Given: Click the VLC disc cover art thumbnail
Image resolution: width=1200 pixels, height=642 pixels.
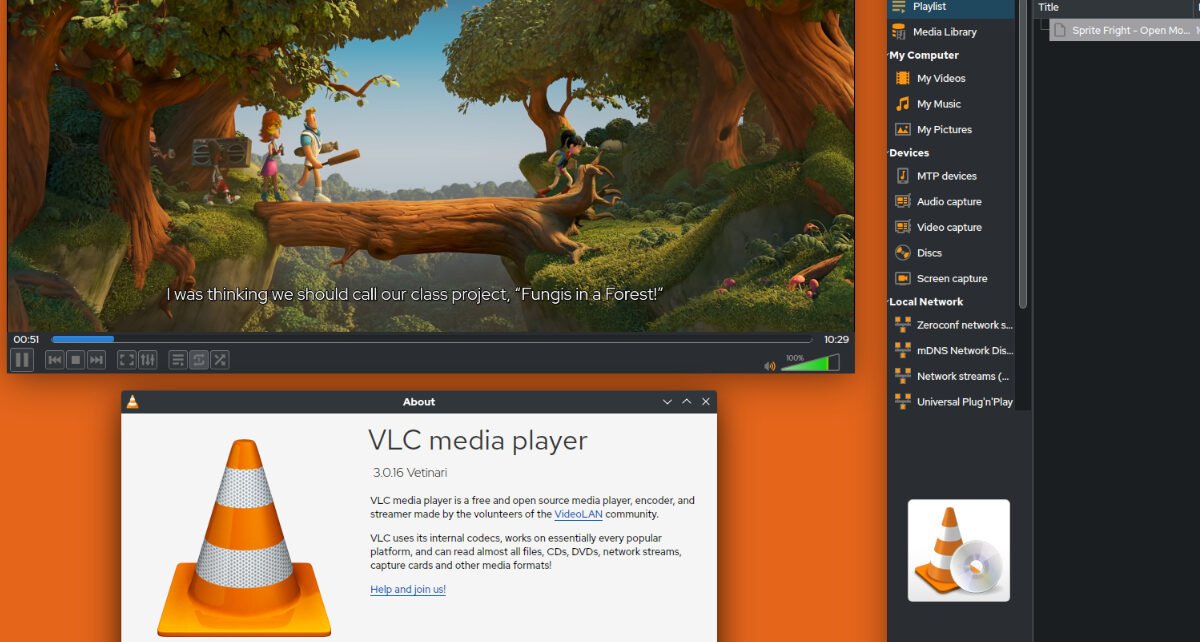Looking at the screenshot, I should click(x=959, y=550).
